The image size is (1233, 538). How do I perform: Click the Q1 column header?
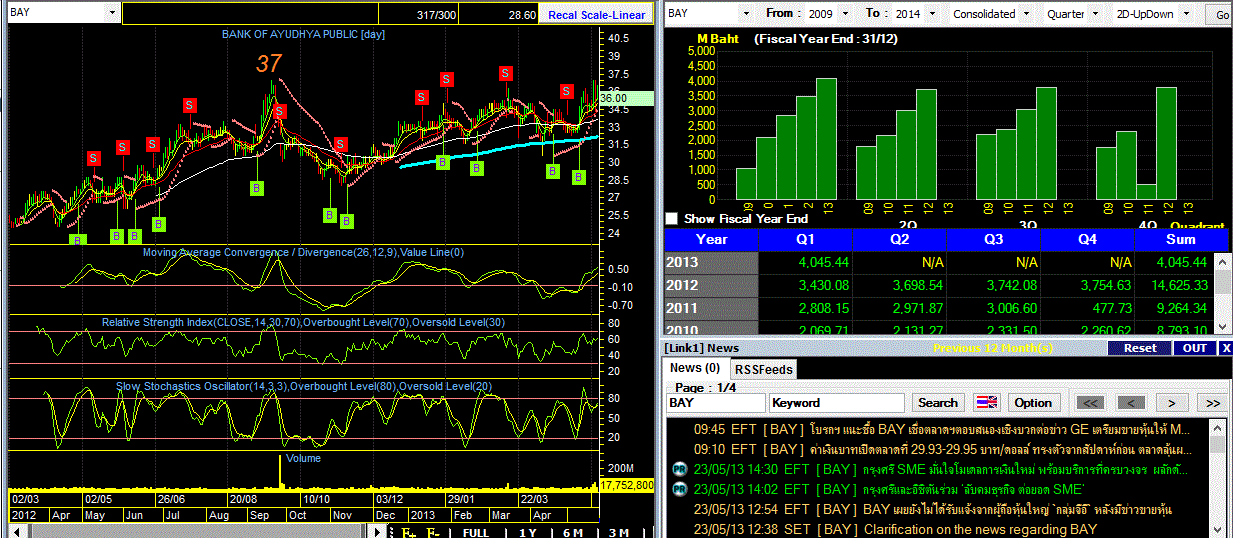coord(805,240)
